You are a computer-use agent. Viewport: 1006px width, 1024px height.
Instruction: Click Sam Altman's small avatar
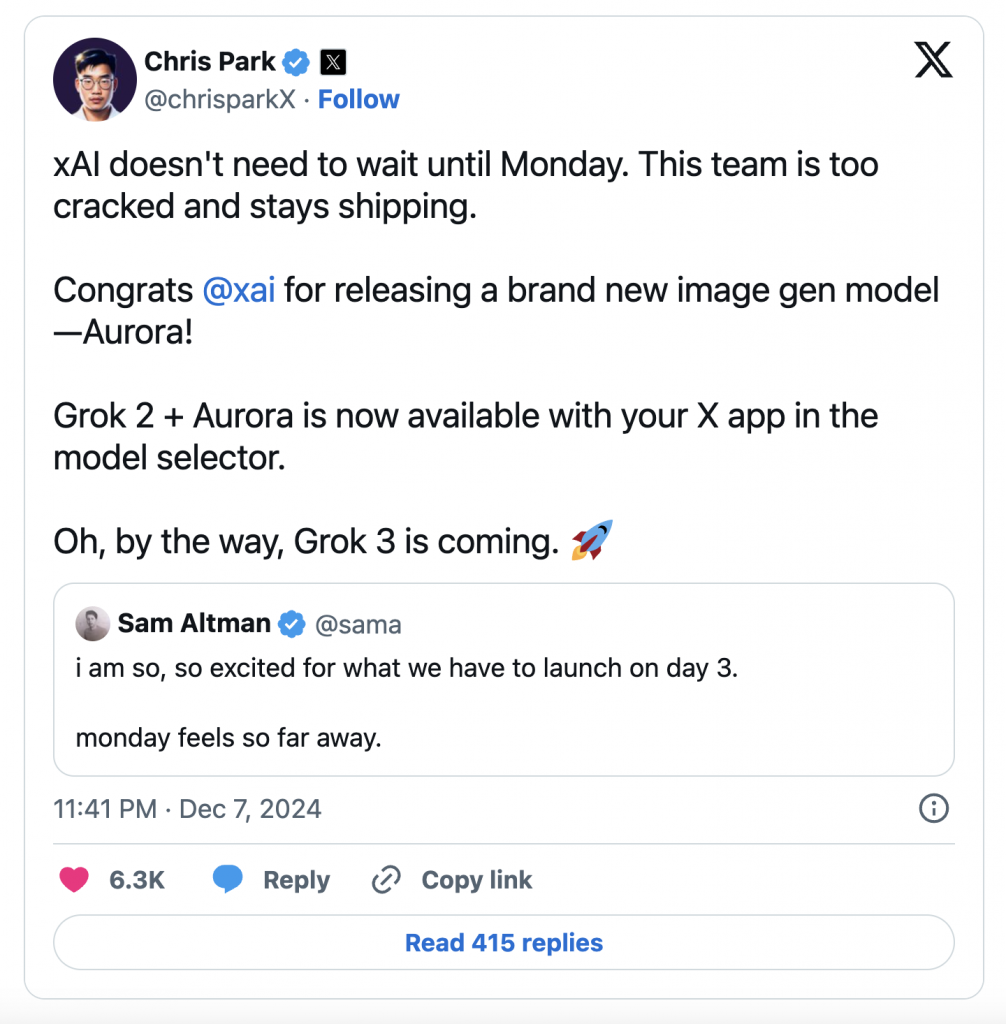[92, 624]
